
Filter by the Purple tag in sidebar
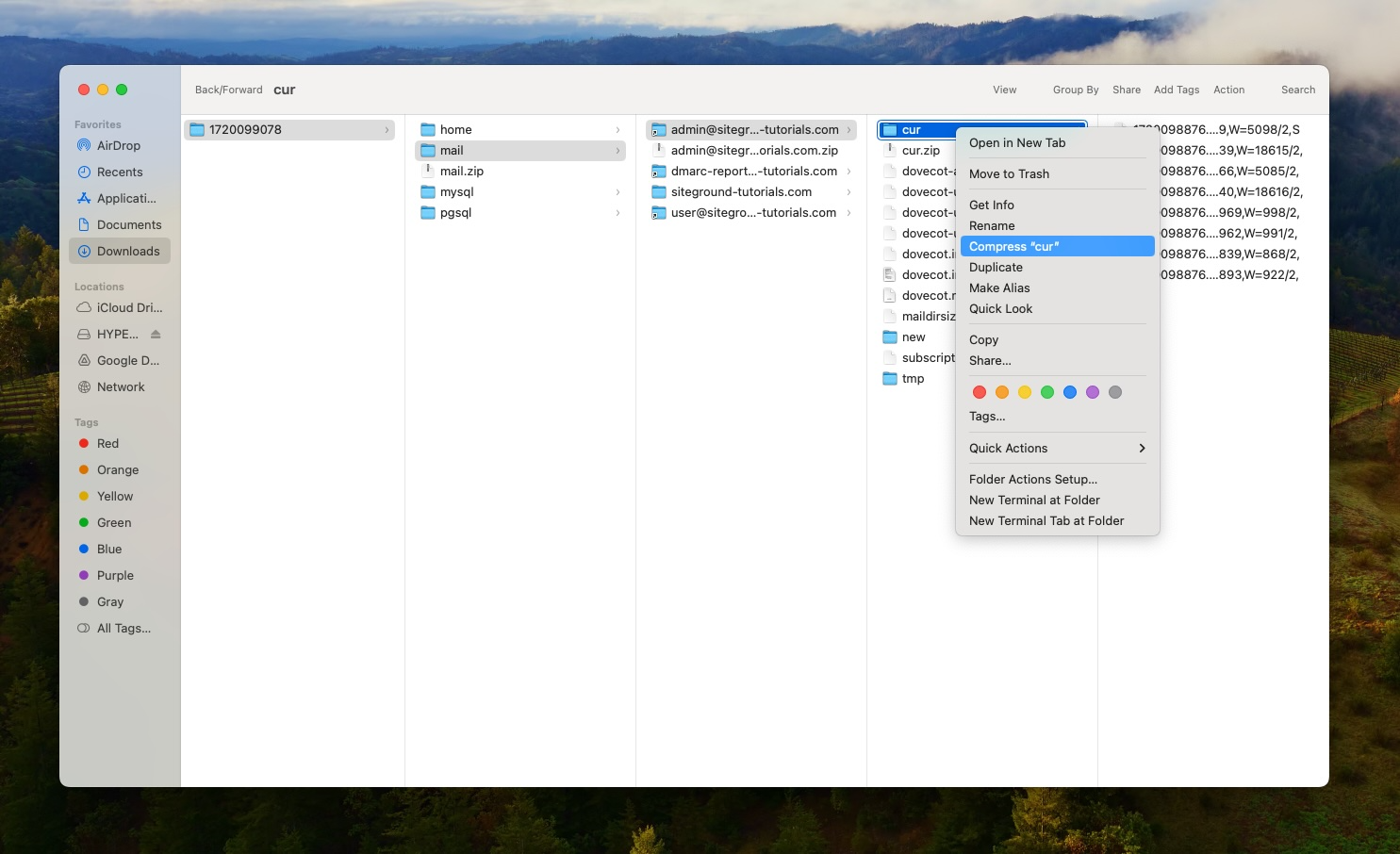coord(114,575)
